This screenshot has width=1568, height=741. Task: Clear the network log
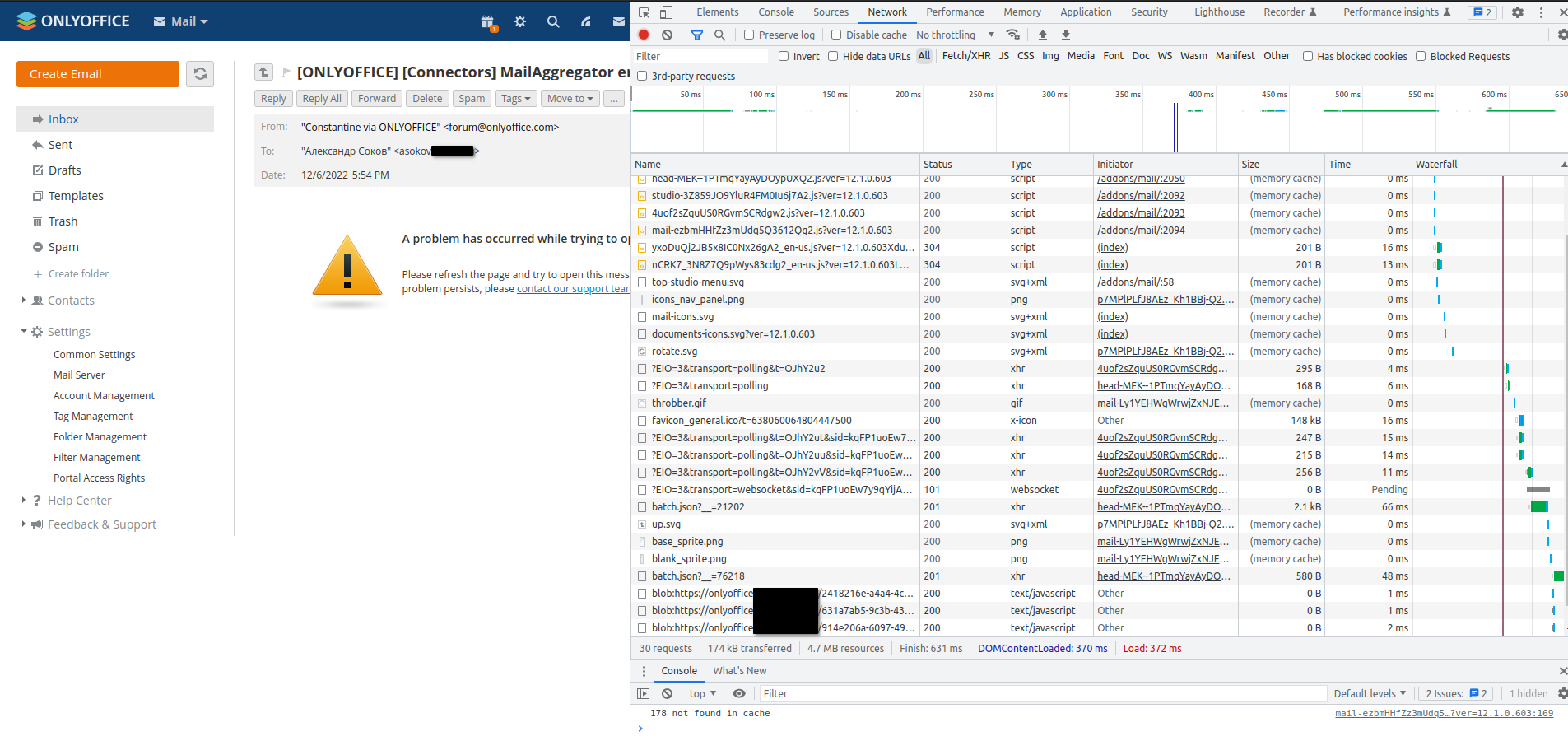coord(667,35)
